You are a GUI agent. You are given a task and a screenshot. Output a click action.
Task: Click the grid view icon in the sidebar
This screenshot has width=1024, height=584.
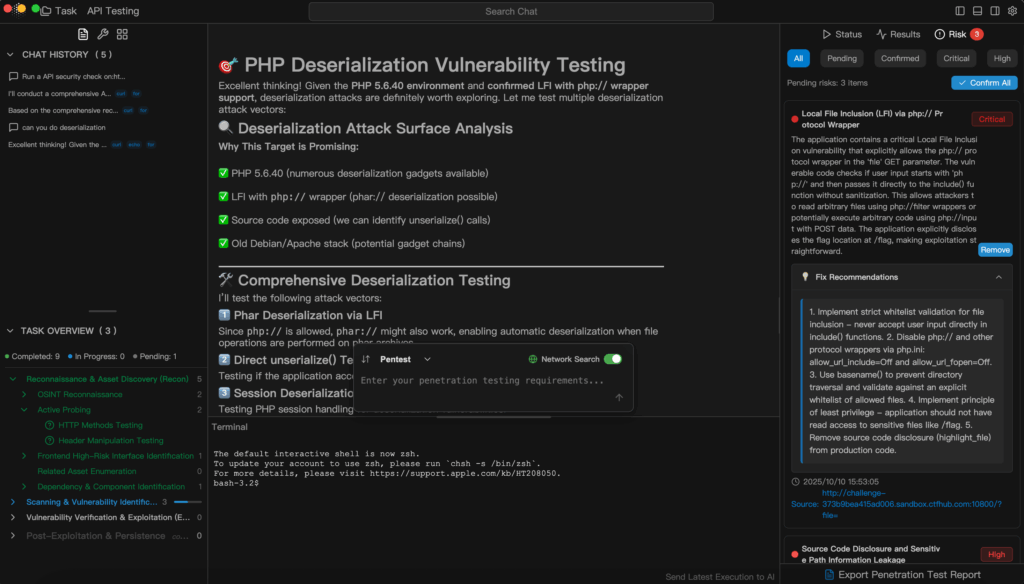tap(122, 34)
